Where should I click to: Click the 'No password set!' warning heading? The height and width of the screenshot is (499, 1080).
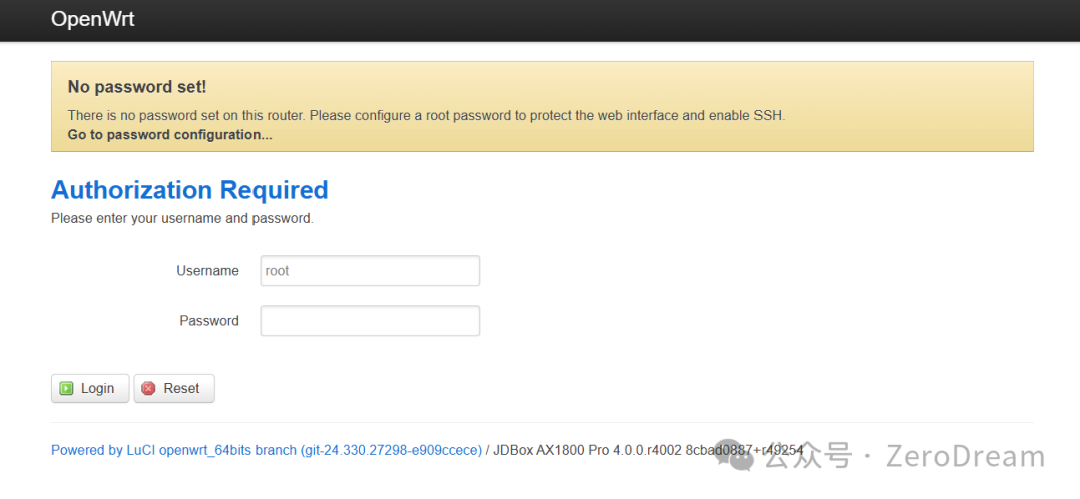[x=136, y=87]
